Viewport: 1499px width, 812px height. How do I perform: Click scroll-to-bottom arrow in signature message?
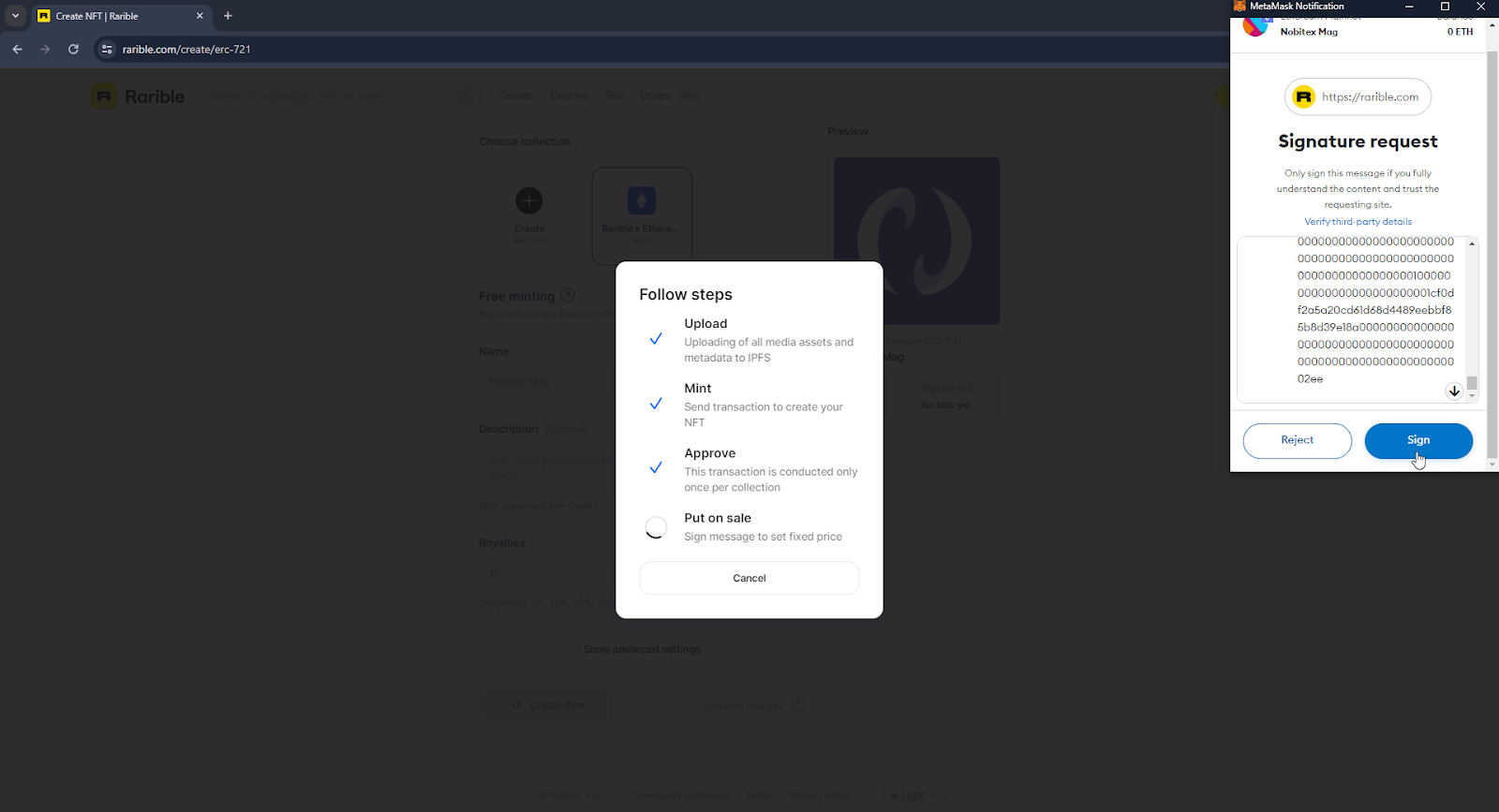1453,391
